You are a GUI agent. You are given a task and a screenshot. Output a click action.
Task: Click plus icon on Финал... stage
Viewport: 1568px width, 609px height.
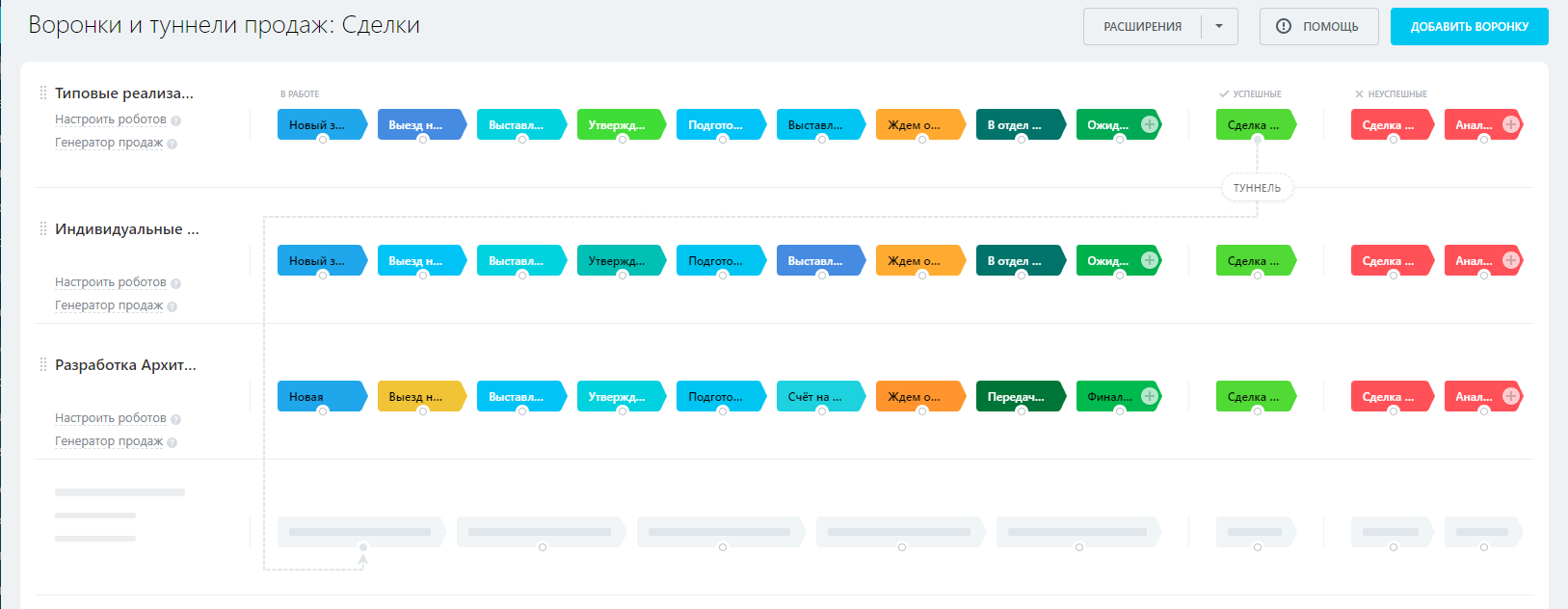(x=1149, y=396)
